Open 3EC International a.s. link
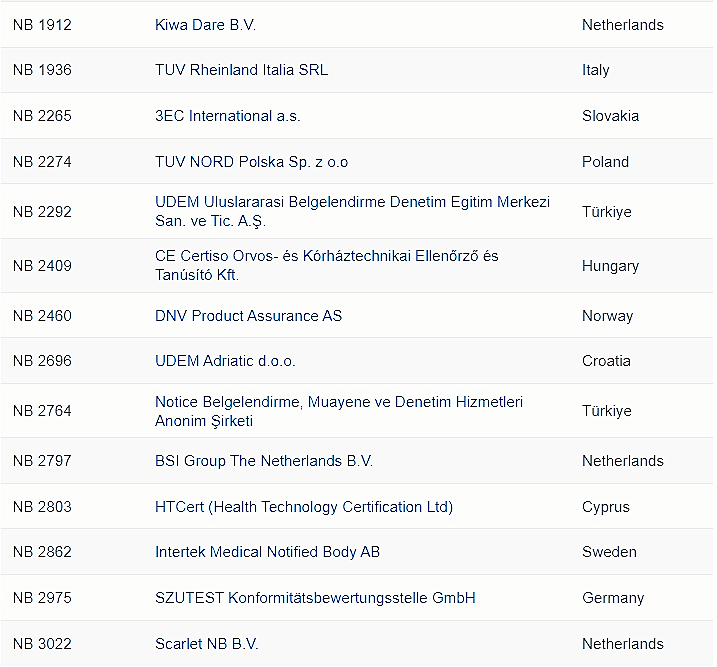 (x=227, y=116)
